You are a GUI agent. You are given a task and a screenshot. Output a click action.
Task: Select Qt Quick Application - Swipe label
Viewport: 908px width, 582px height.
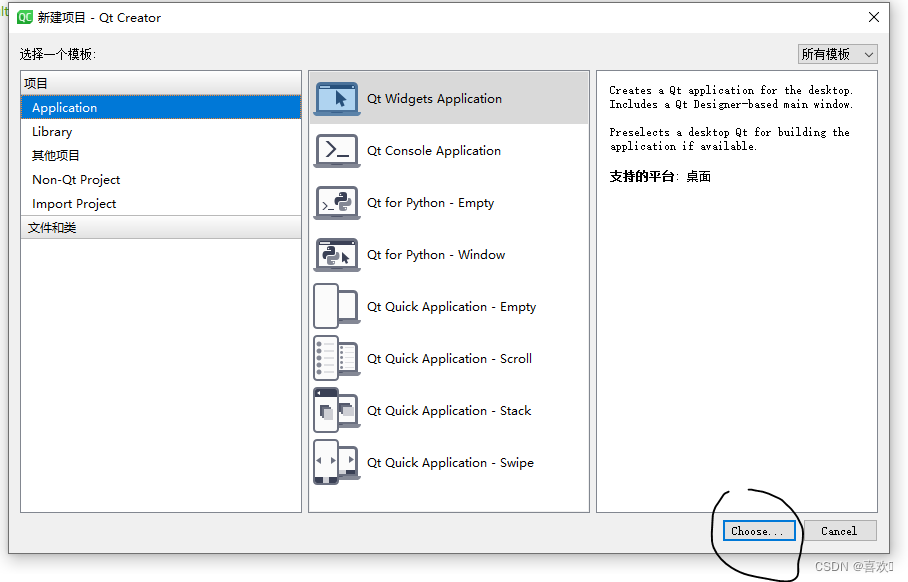(450, 463)
